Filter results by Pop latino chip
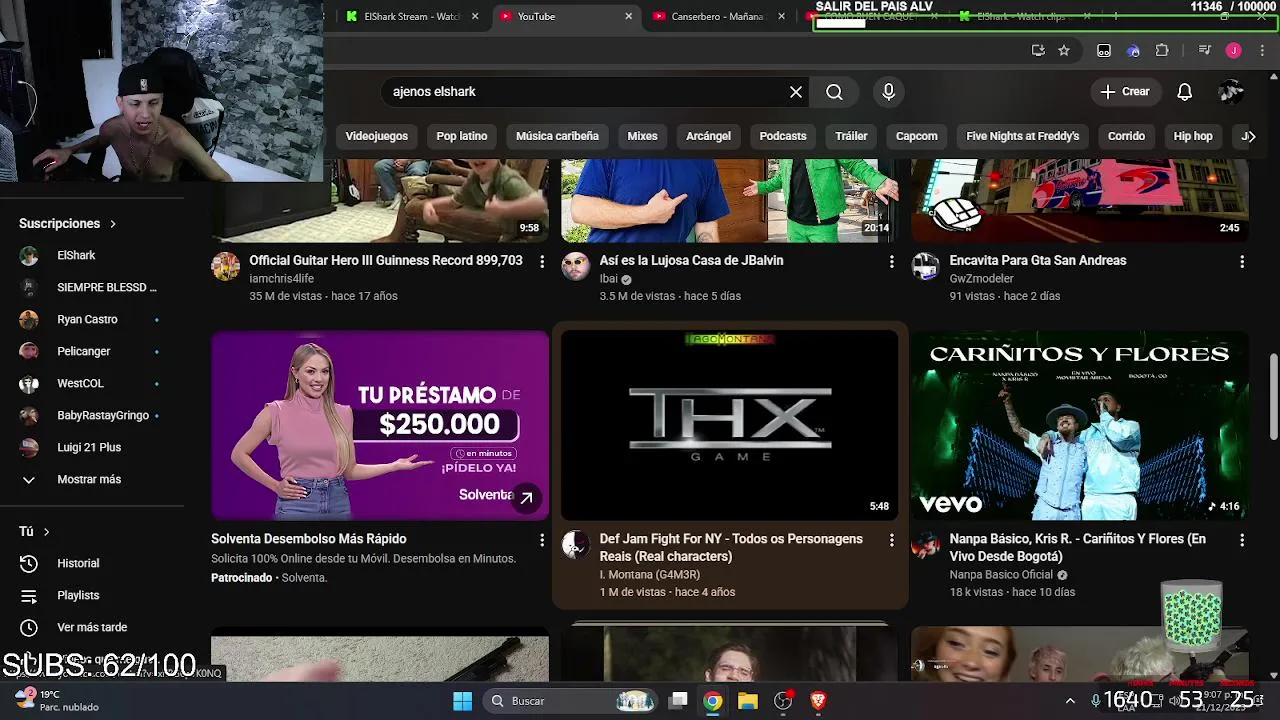 [462, 136]
